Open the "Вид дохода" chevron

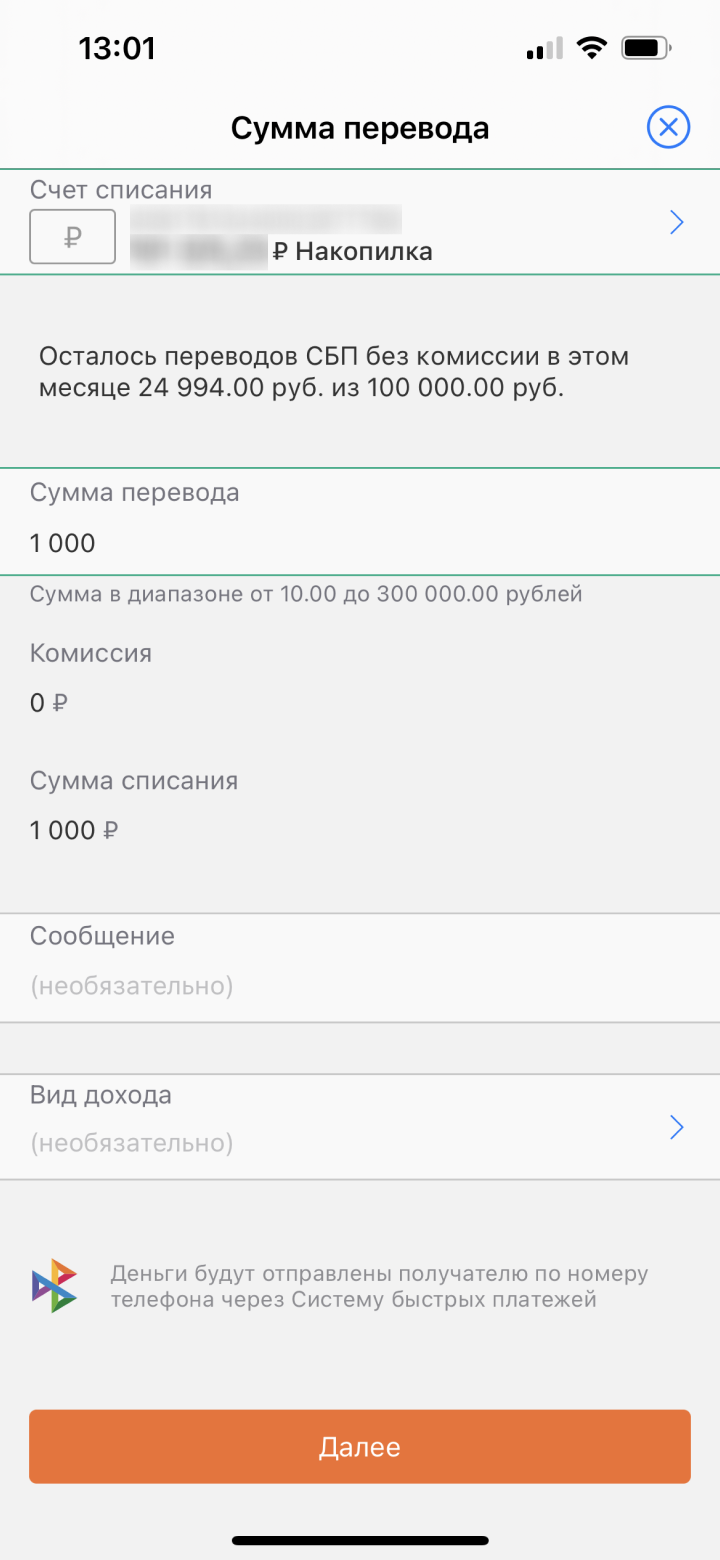pyautogui.click(x=677, y=1128)
